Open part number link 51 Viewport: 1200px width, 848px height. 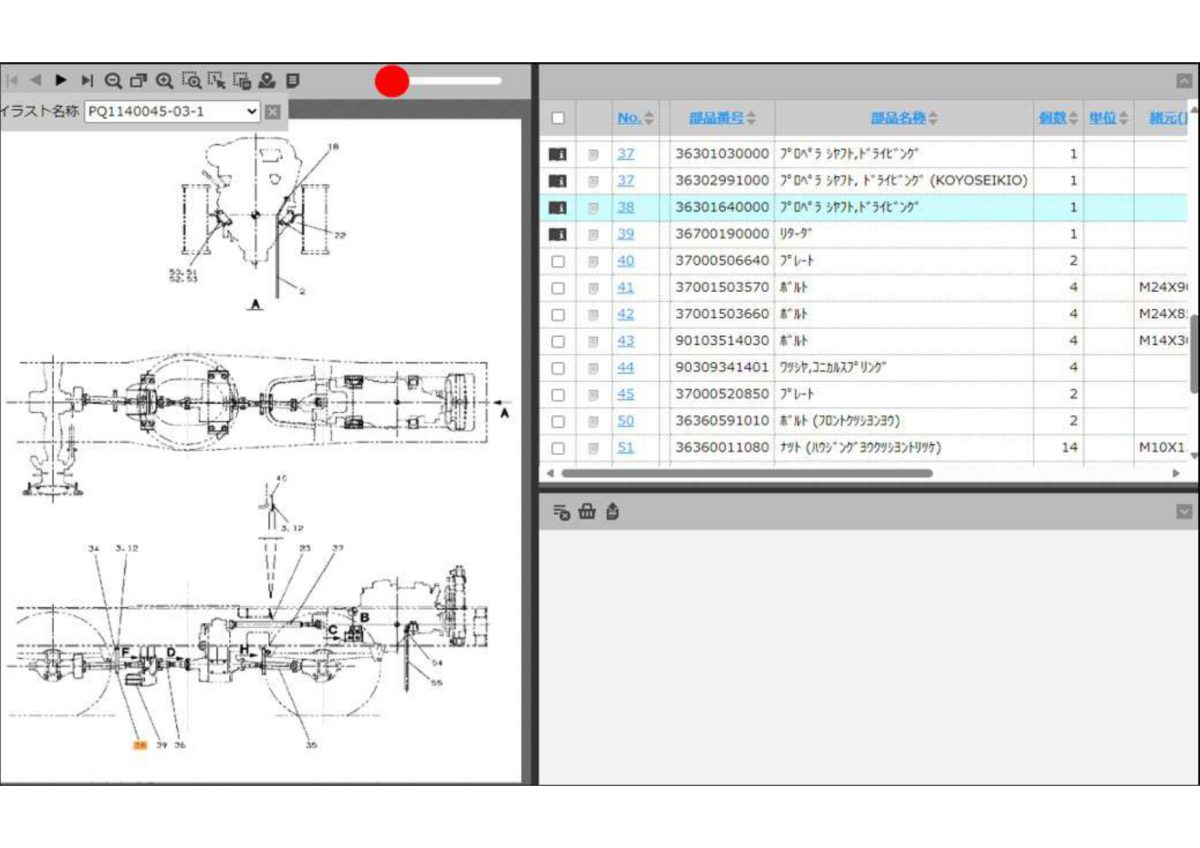pos(626,447)
